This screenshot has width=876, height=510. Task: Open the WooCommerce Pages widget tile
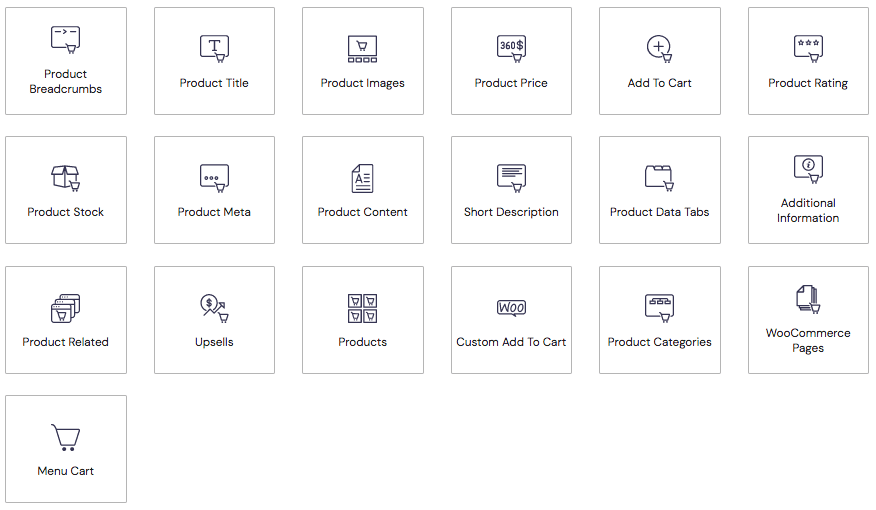[808, 320]
